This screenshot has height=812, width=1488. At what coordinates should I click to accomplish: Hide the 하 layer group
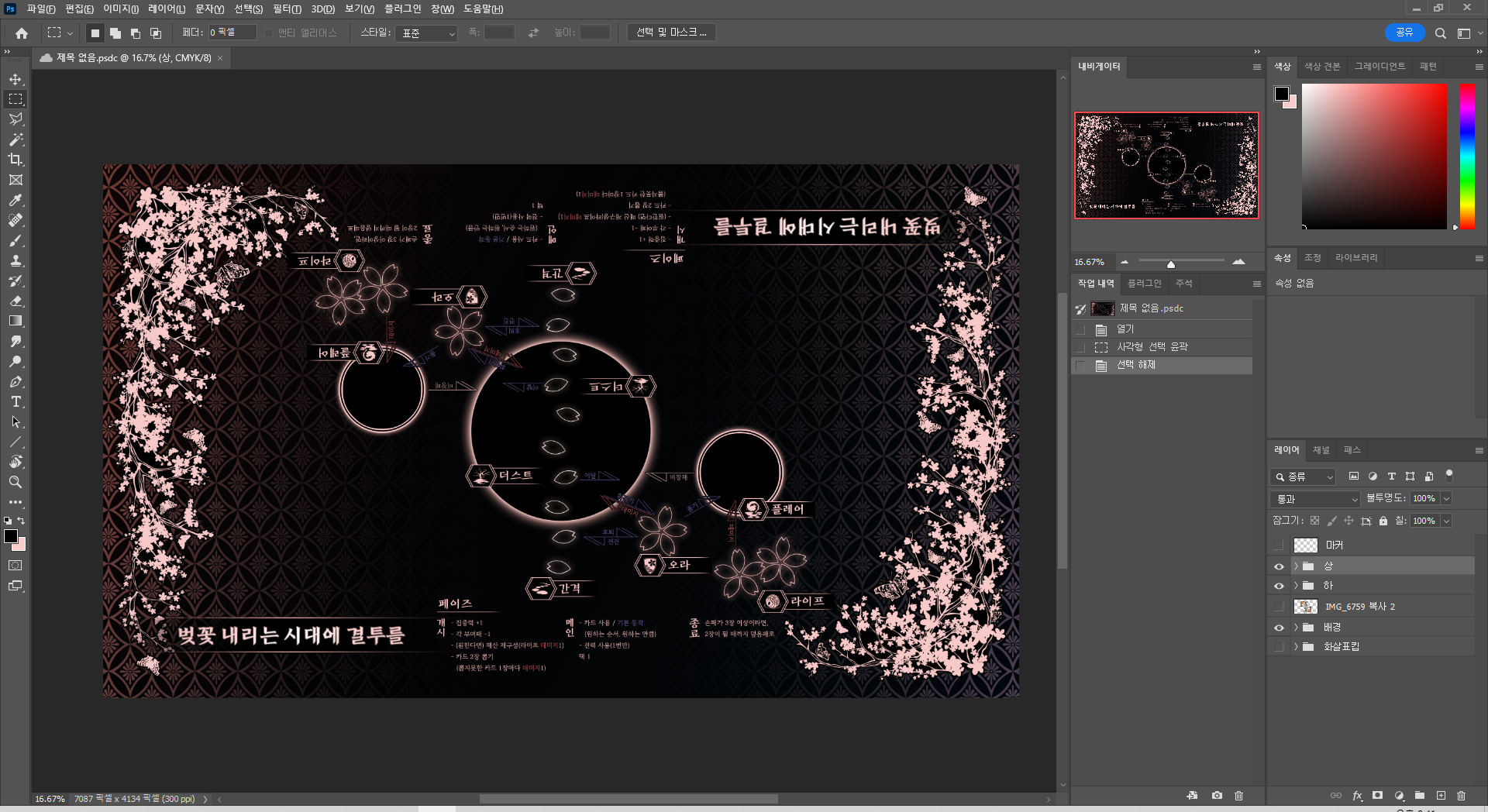pyautogui.click(x=1279, y=586)
